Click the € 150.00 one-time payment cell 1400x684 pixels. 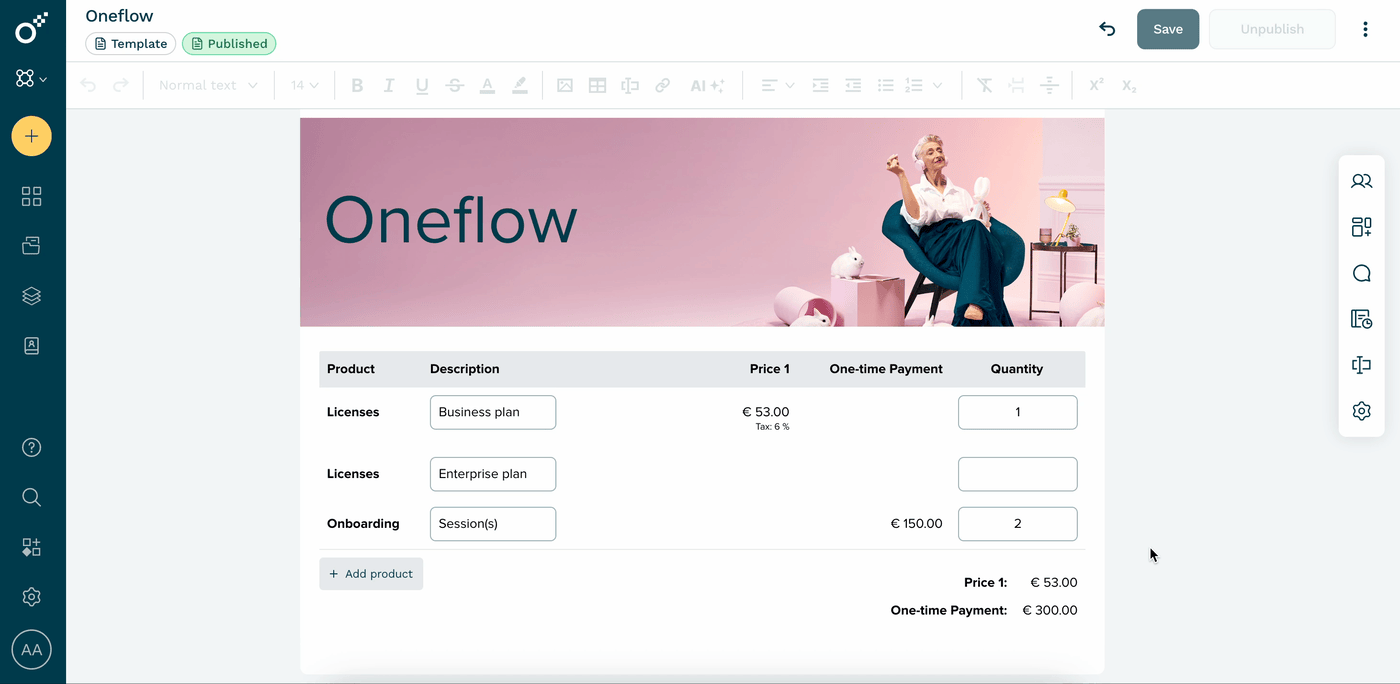point(916,523)
